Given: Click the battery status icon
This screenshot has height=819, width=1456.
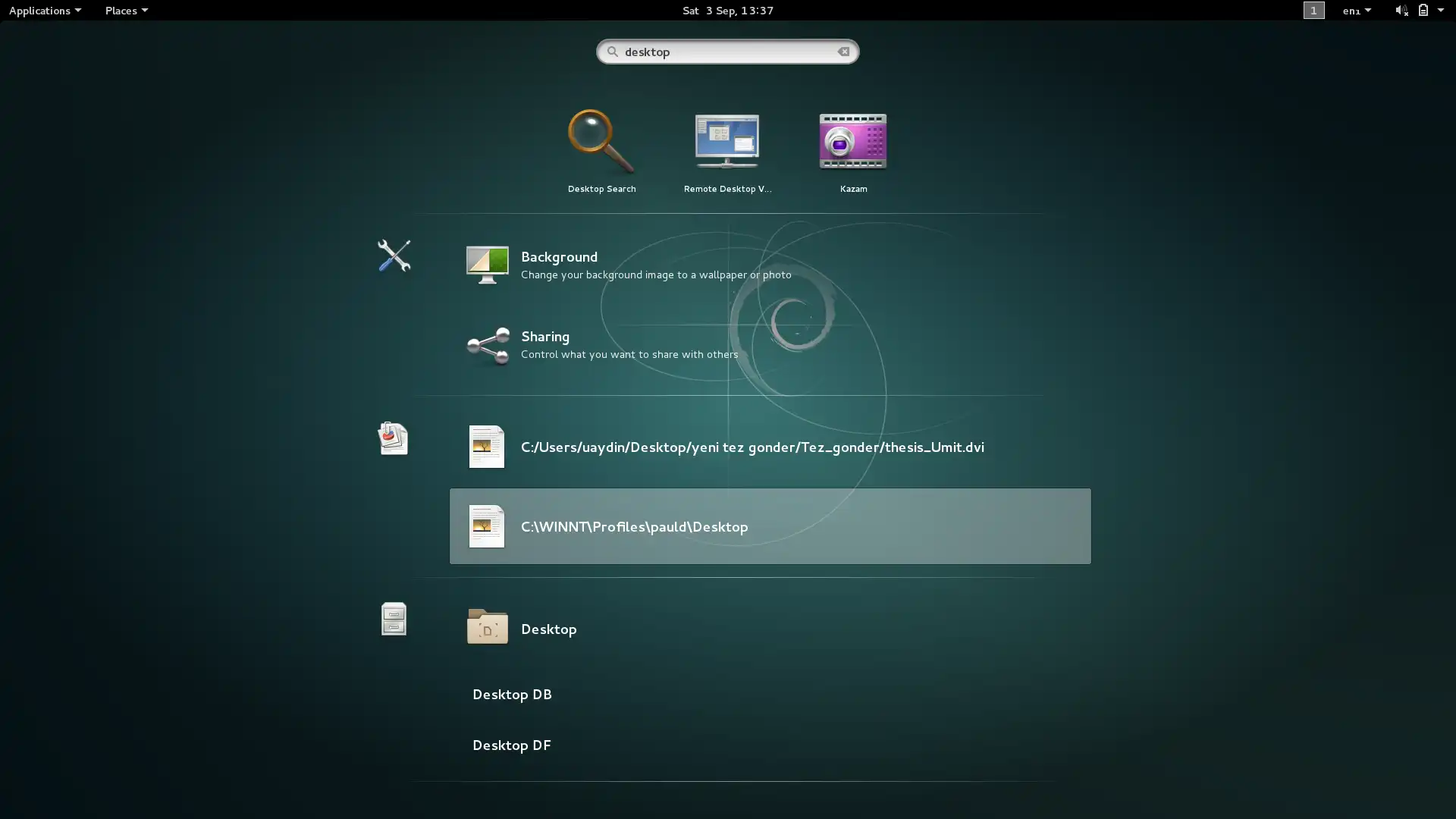Looking at the screenshot, I should [1423, 11].
